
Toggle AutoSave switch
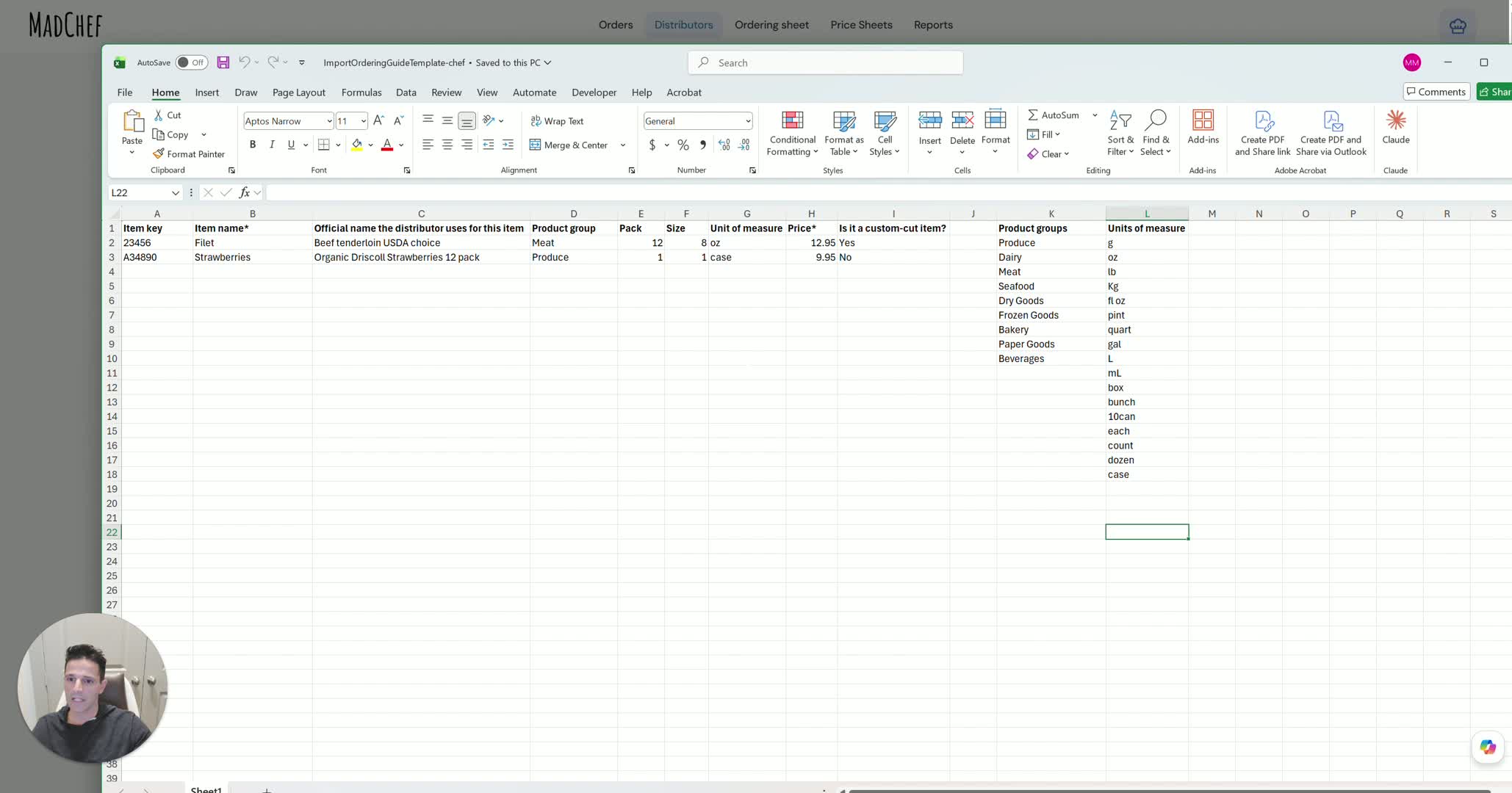191,62
